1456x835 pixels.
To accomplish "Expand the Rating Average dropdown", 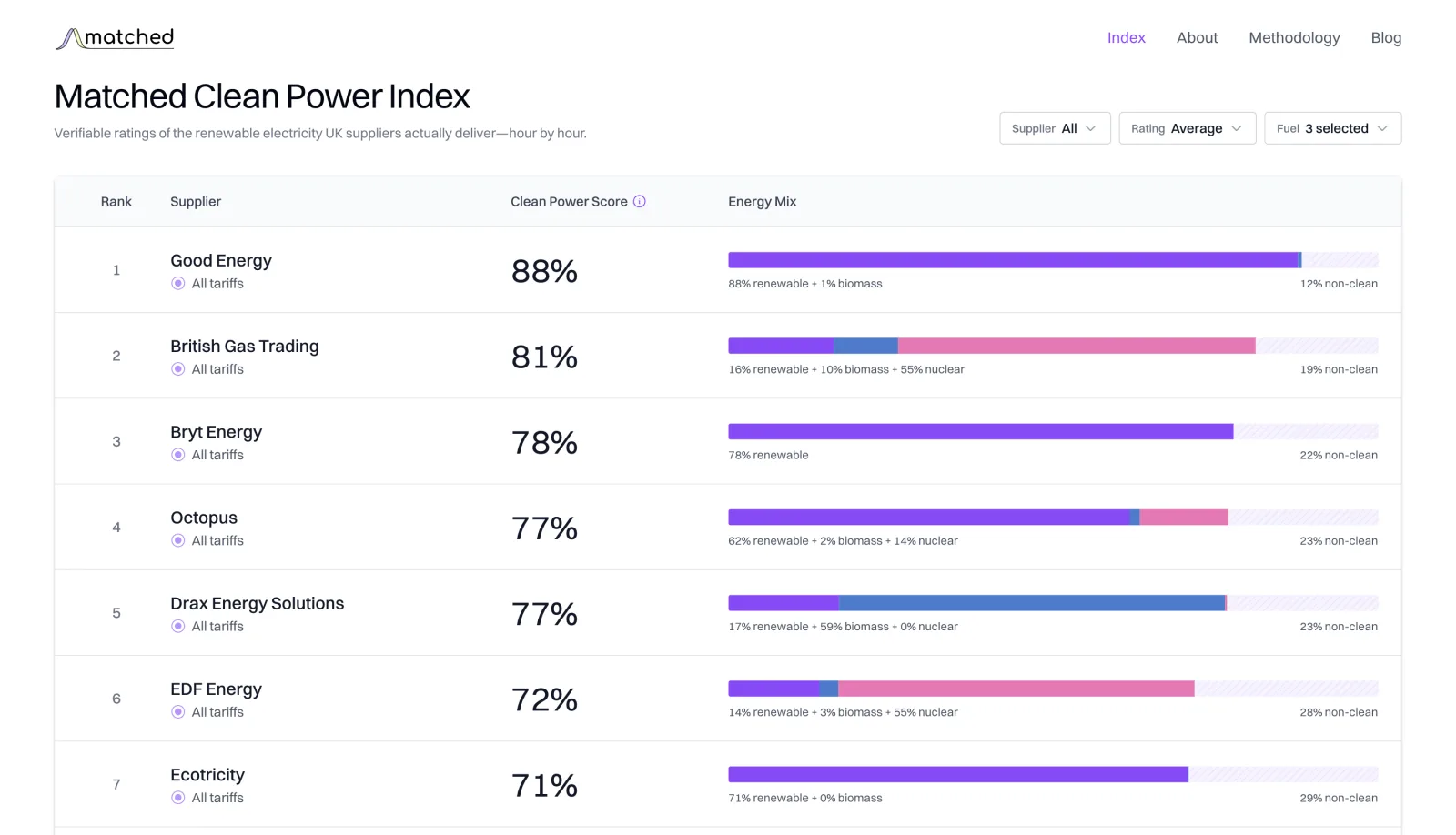I will coord(1188,128).
